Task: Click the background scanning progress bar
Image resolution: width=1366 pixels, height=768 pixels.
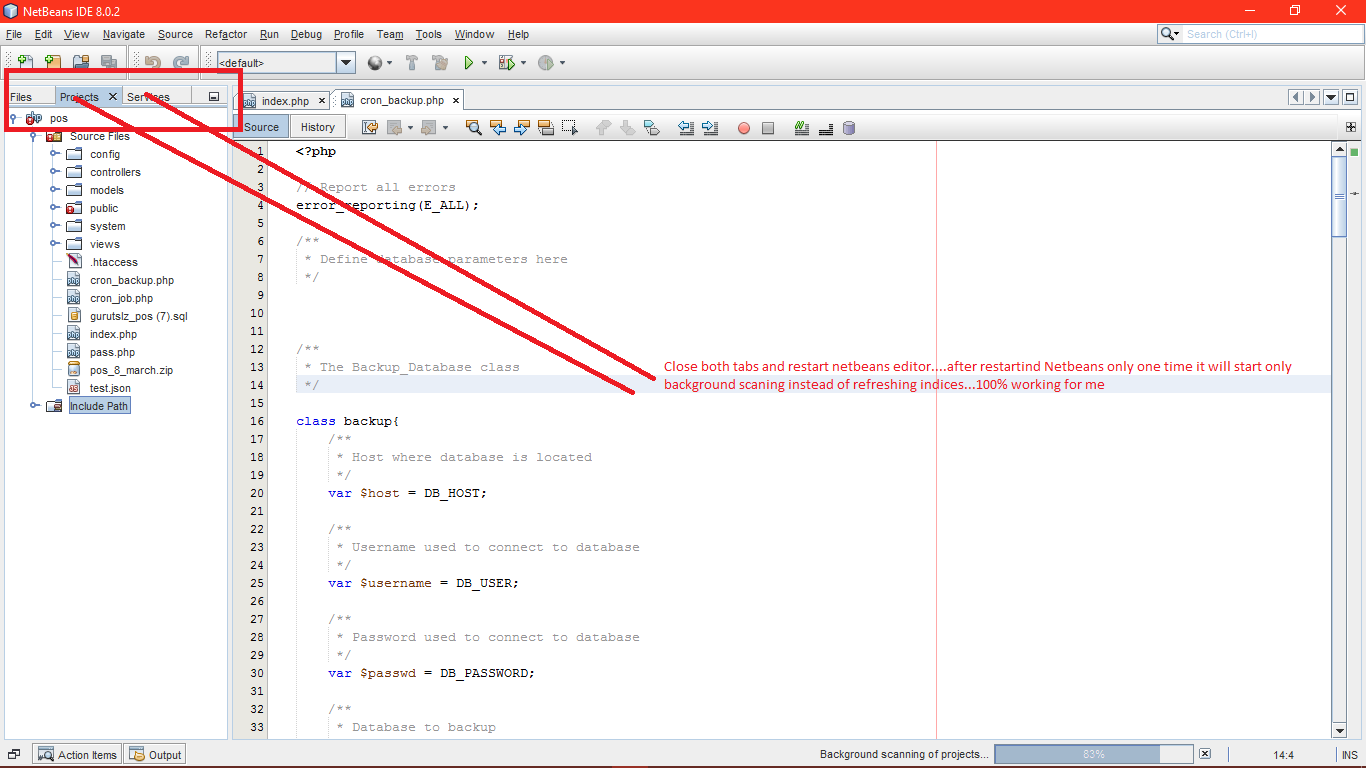Action: pyautogui.click(x=1093, y=754)
